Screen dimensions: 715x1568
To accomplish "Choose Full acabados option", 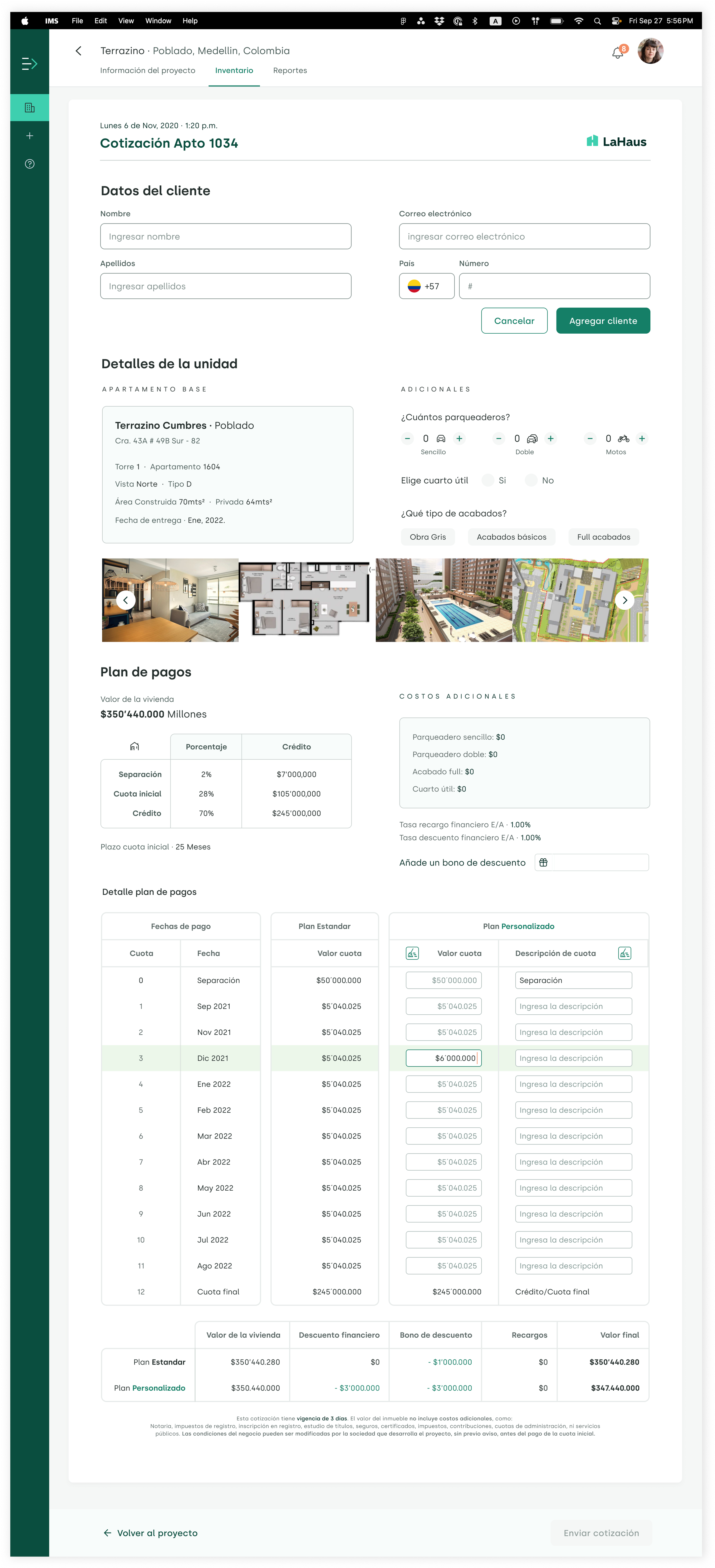I will click(x=603, y=537).
